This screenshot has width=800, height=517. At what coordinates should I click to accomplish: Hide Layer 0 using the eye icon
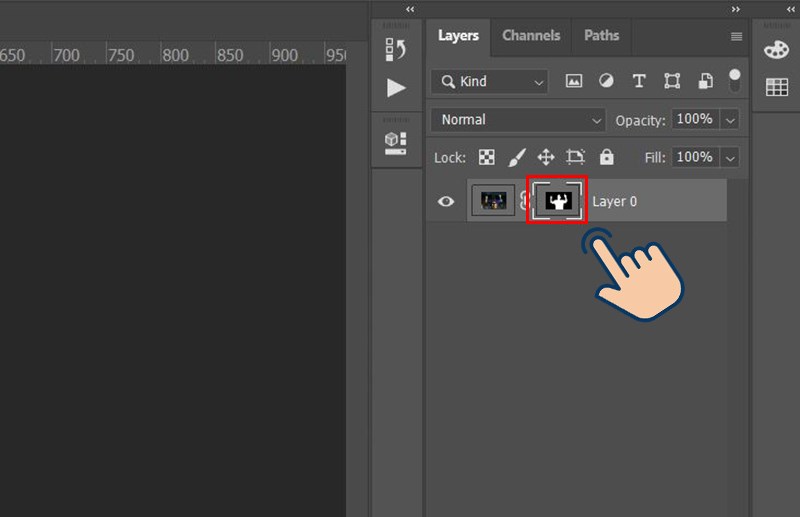[446, 201]
